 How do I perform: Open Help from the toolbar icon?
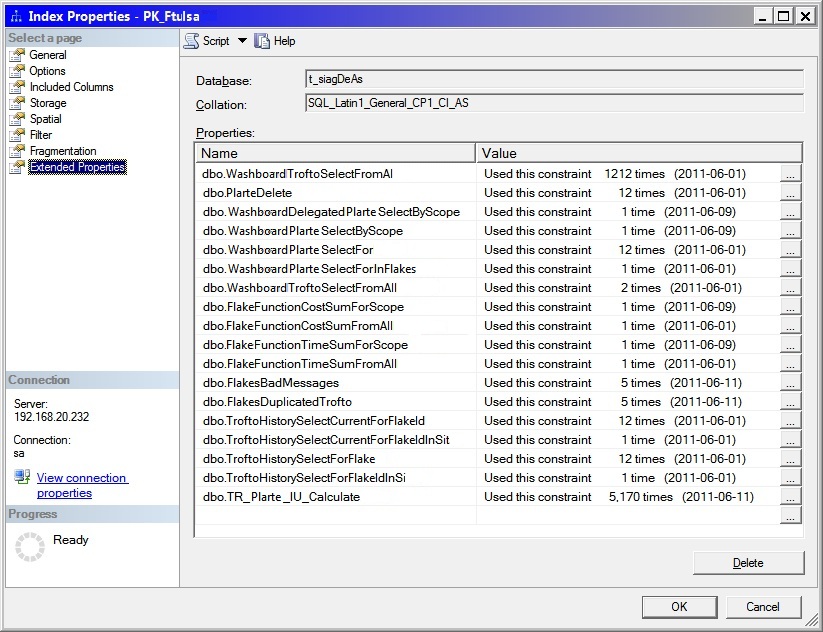click(x=262, y=41)
